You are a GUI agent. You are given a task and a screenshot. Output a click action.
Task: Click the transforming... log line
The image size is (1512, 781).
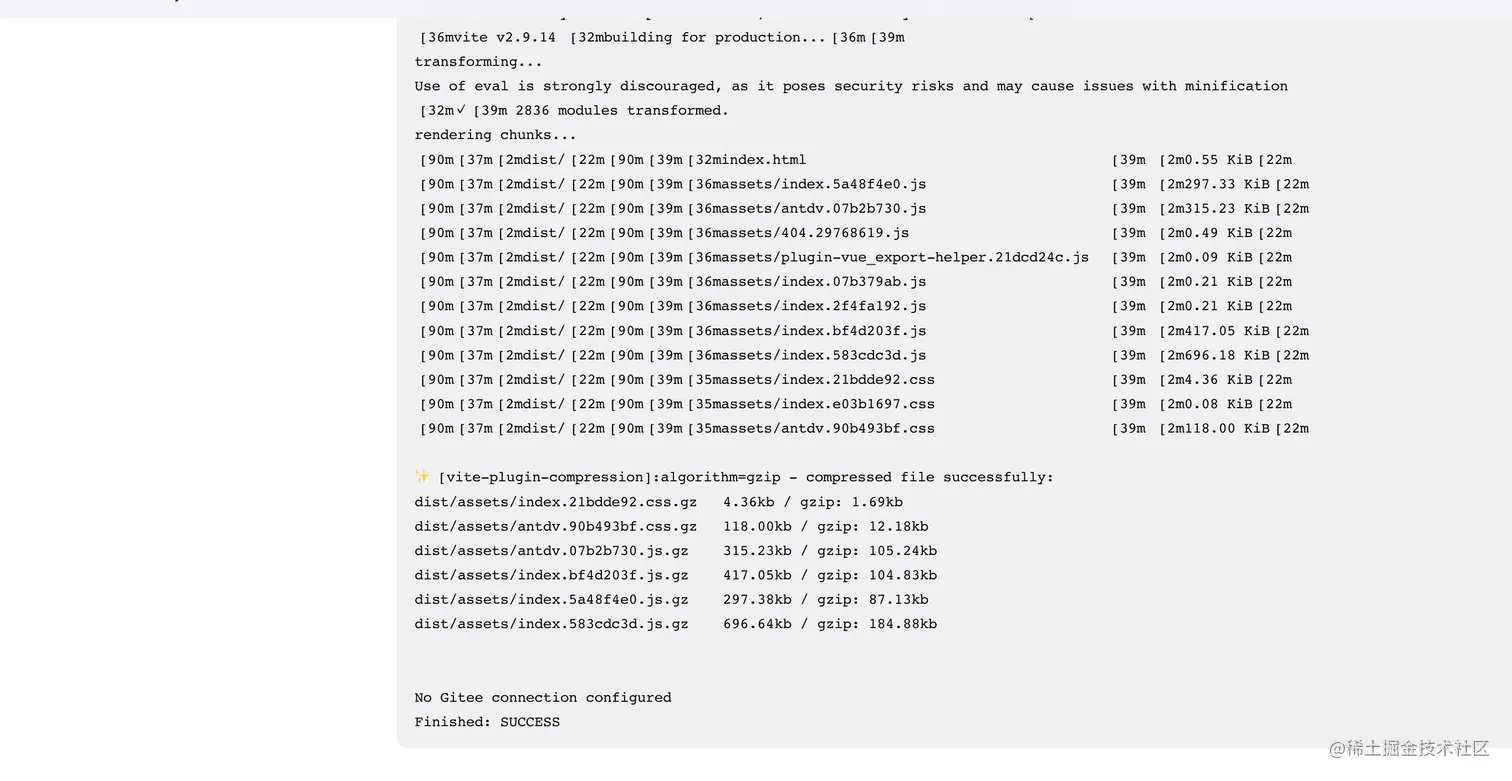[x=478, y=62]
